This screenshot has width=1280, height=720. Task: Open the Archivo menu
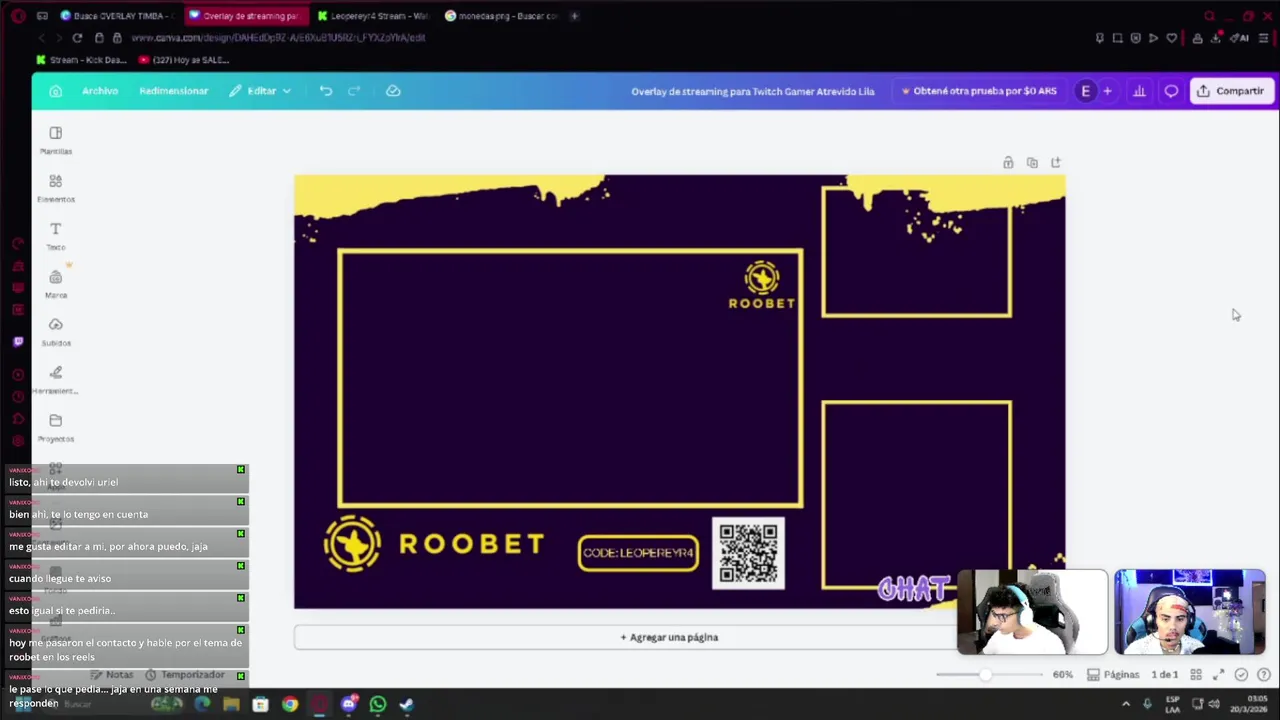tap(100, 91)
